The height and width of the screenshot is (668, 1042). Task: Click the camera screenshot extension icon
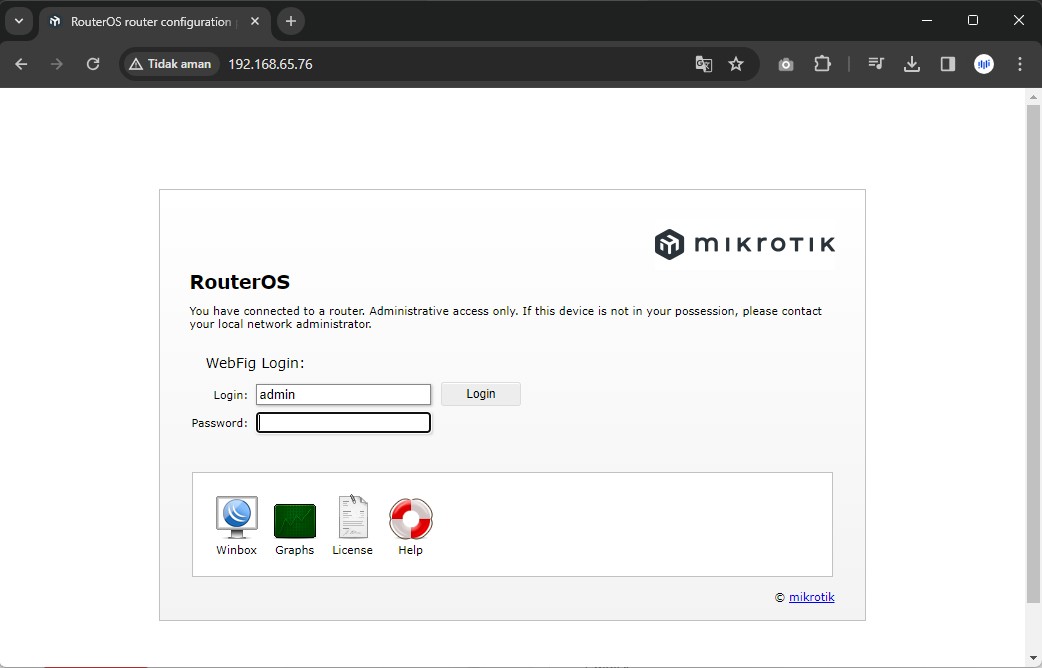click(786, 64)
